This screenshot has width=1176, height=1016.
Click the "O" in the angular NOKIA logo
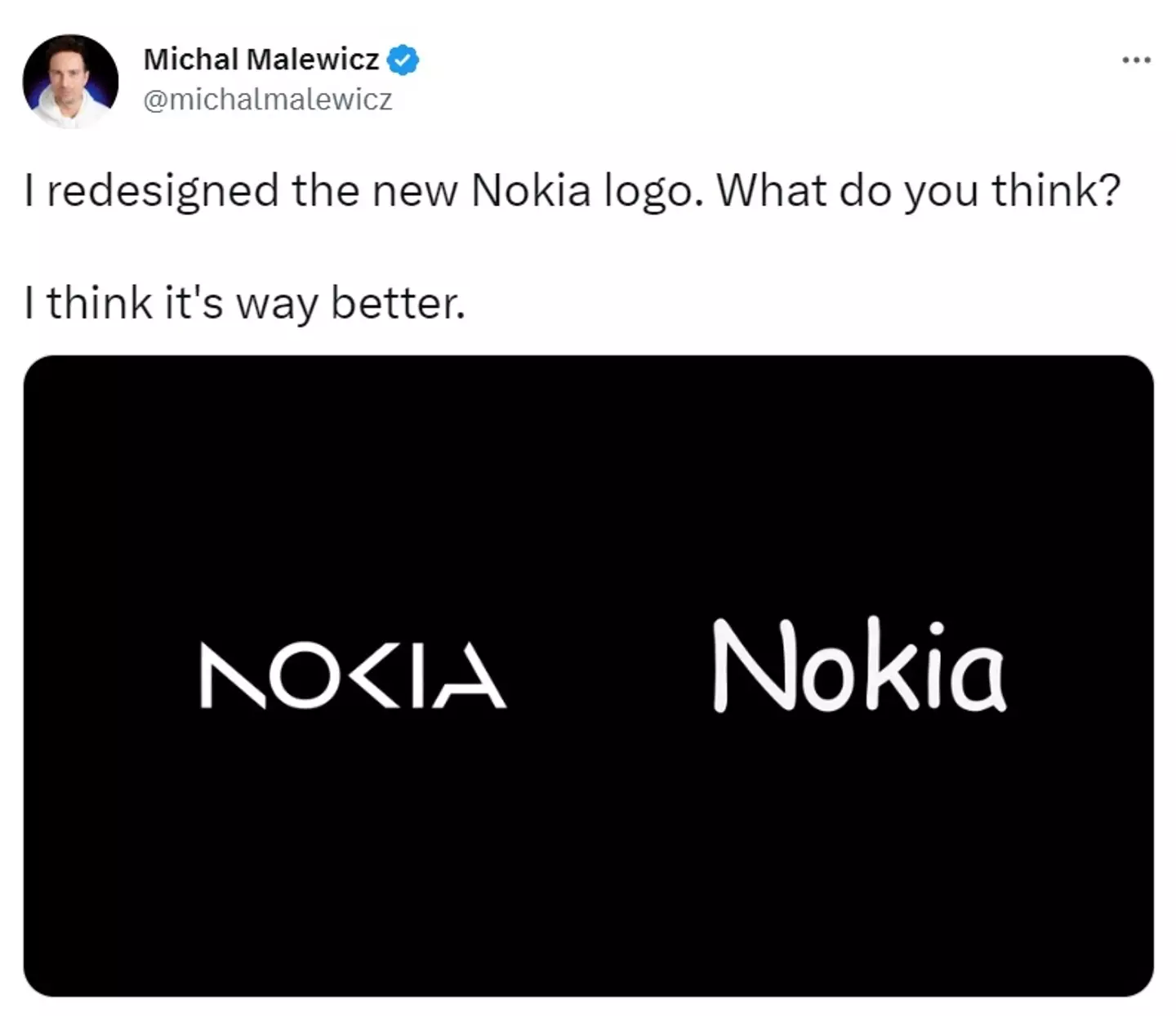[307, 675]
